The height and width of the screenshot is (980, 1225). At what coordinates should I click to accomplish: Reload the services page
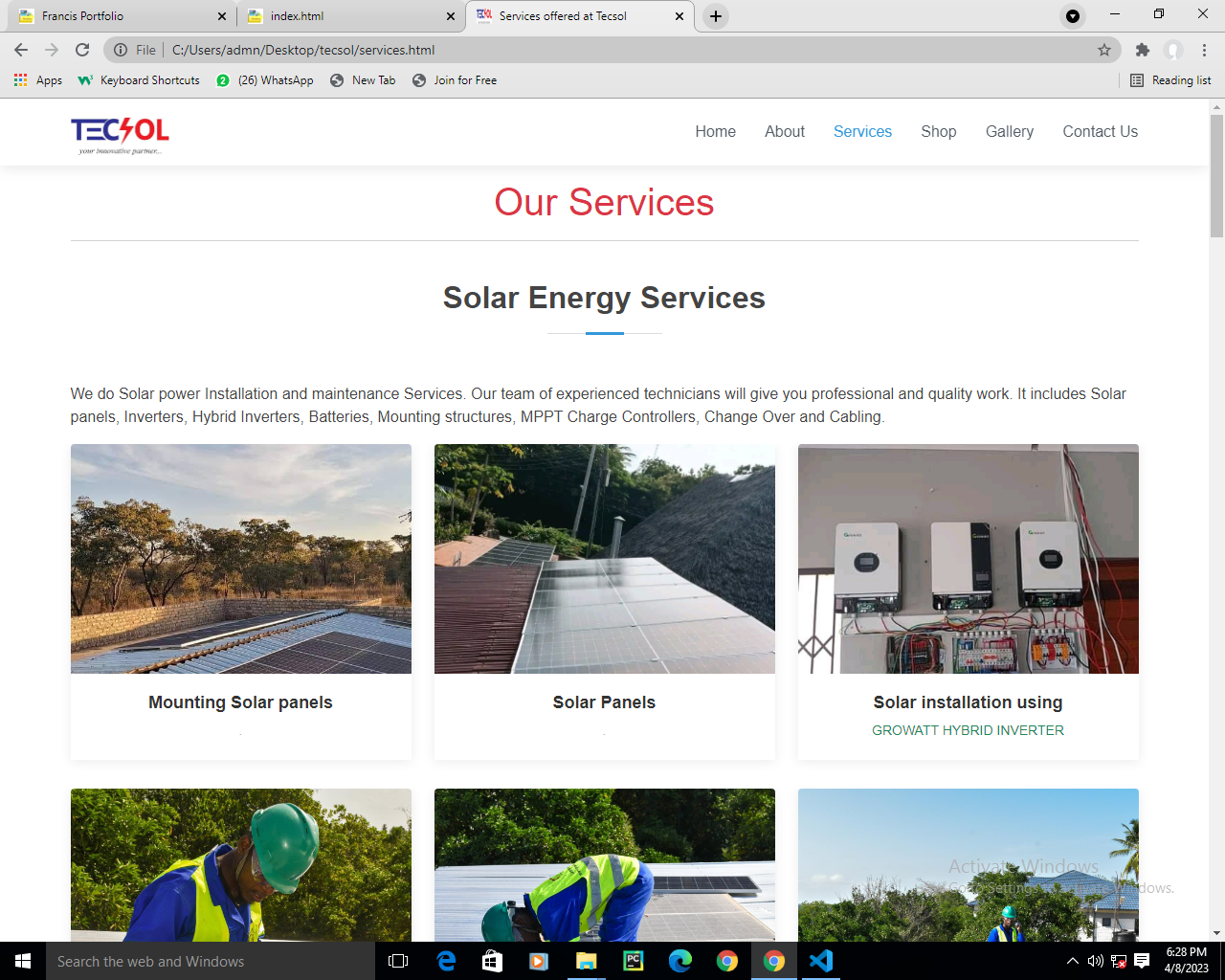[82, 50]
